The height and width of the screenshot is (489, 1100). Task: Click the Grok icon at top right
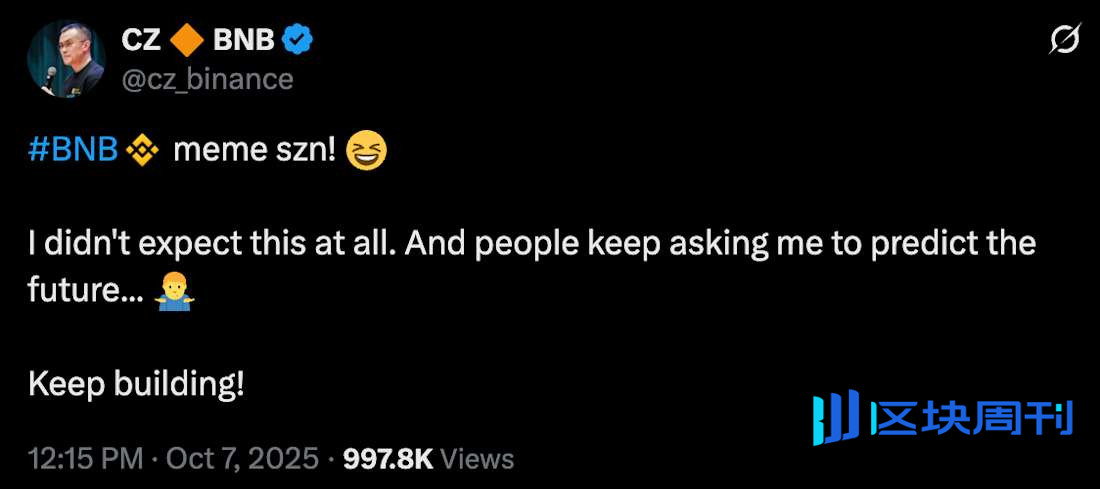click(x=1065, y=39)
